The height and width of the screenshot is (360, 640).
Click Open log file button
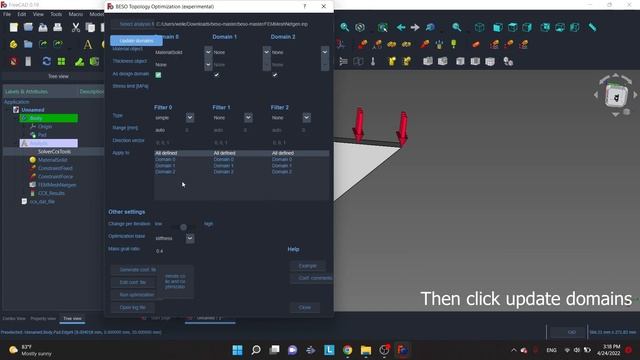[x=133, y=307]
